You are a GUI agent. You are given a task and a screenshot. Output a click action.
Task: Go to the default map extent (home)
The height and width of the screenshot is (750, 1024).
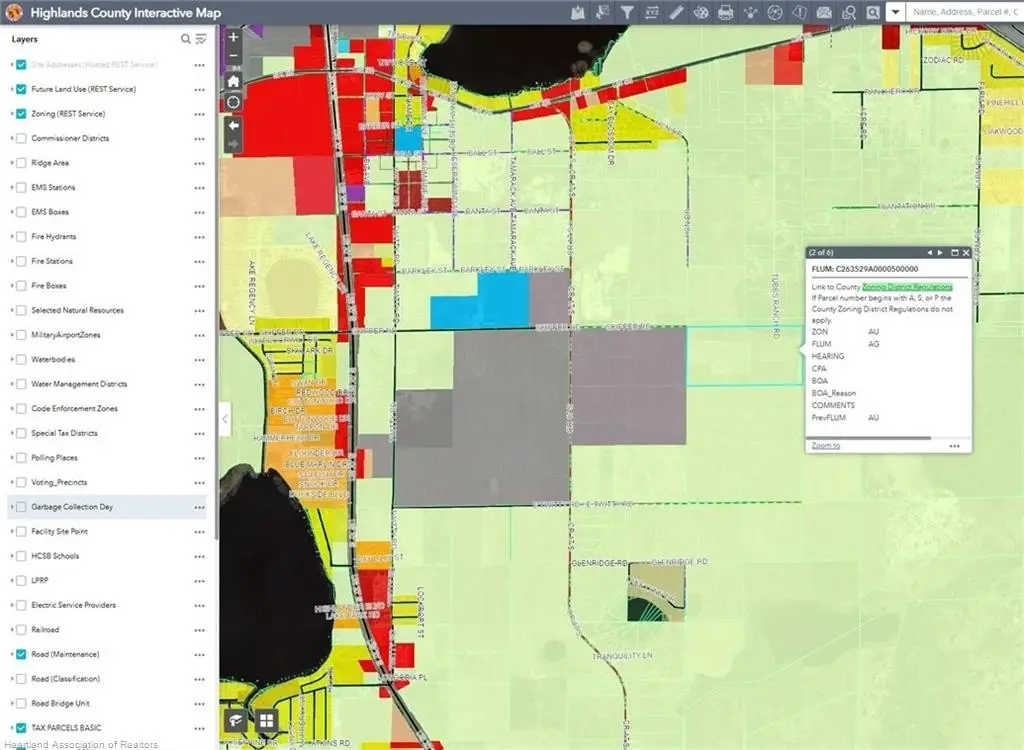(233, 81)
